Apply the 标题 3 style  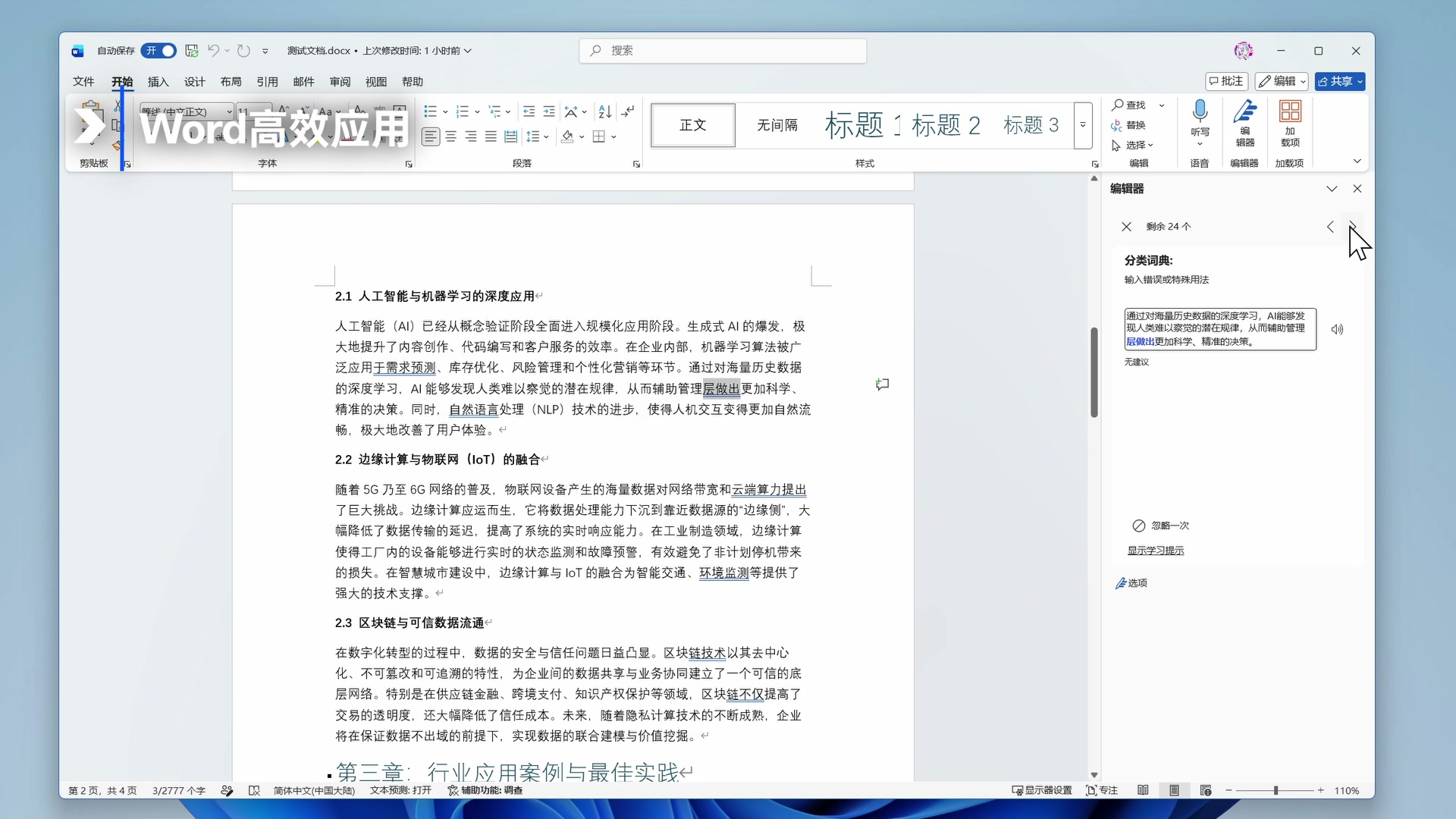tap(1031, 125)
